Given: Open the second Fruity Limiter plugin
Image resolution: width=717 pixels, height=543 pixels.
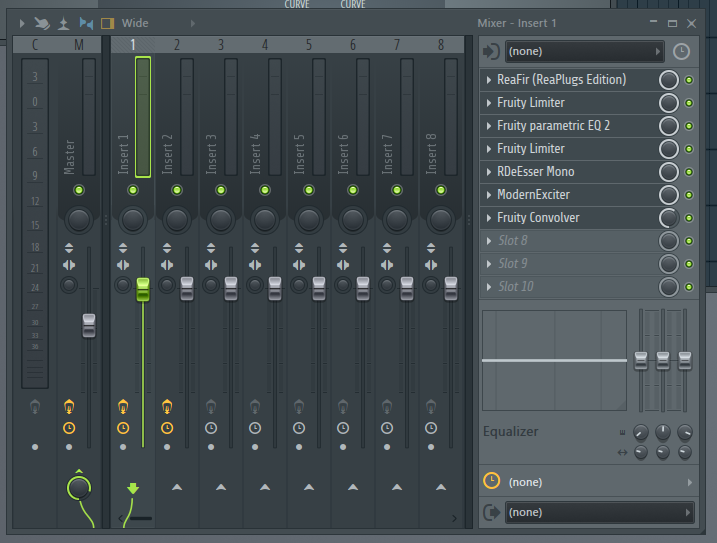Looking at the screenshot, I should (531, 149).
